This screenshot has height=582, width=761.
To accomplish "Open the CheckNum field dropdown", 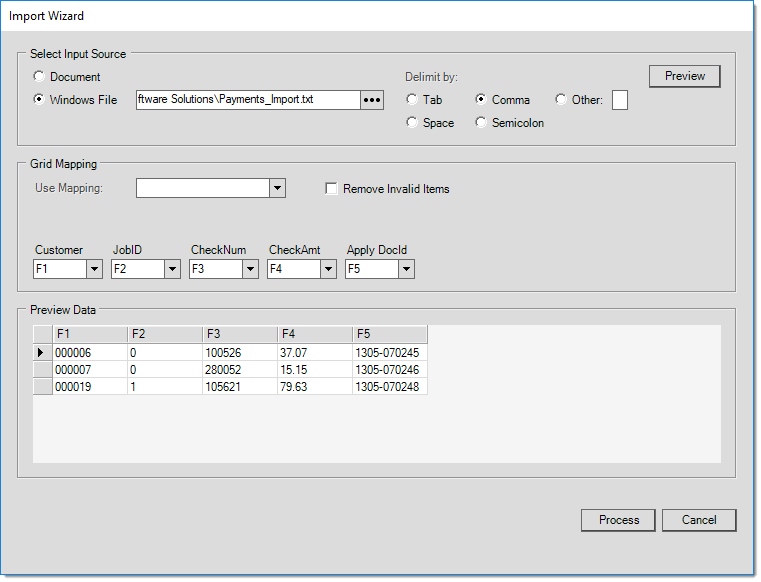I will pyautogui.click(x=250, y=269).
